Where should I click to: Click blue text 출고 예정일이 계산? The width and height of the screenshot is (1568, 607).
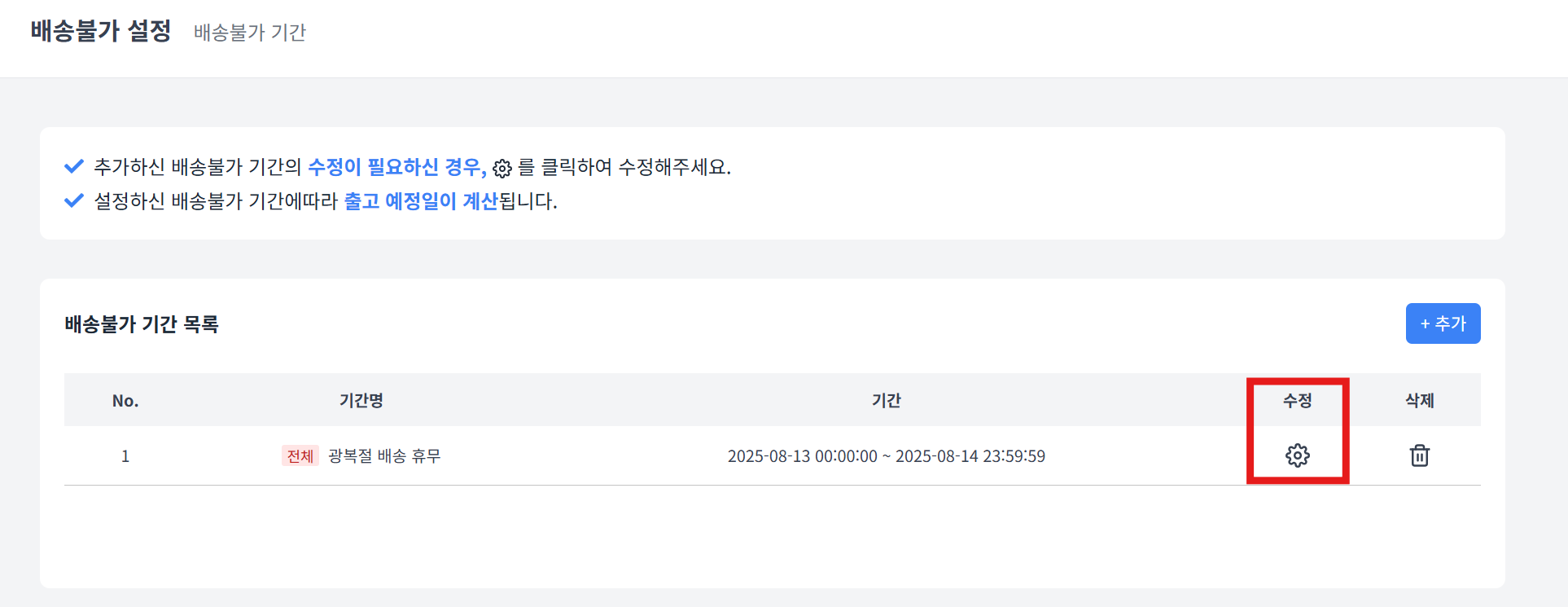[421, 201]
